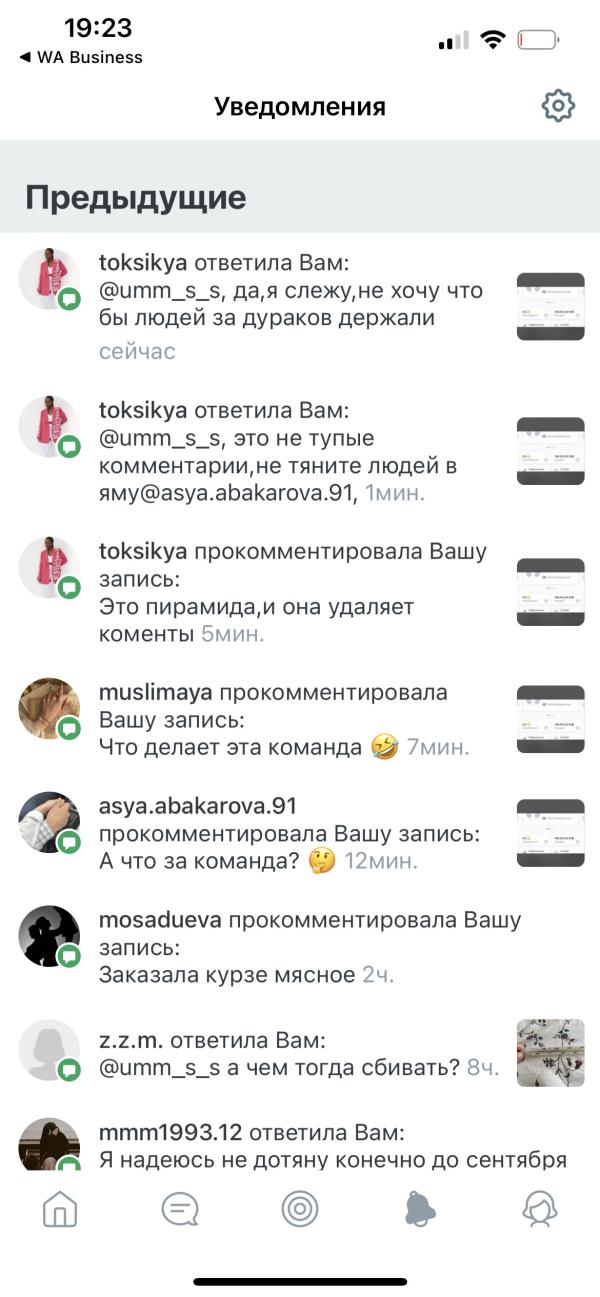Open the messages chat bubble tab

(x=180, y=1209)
